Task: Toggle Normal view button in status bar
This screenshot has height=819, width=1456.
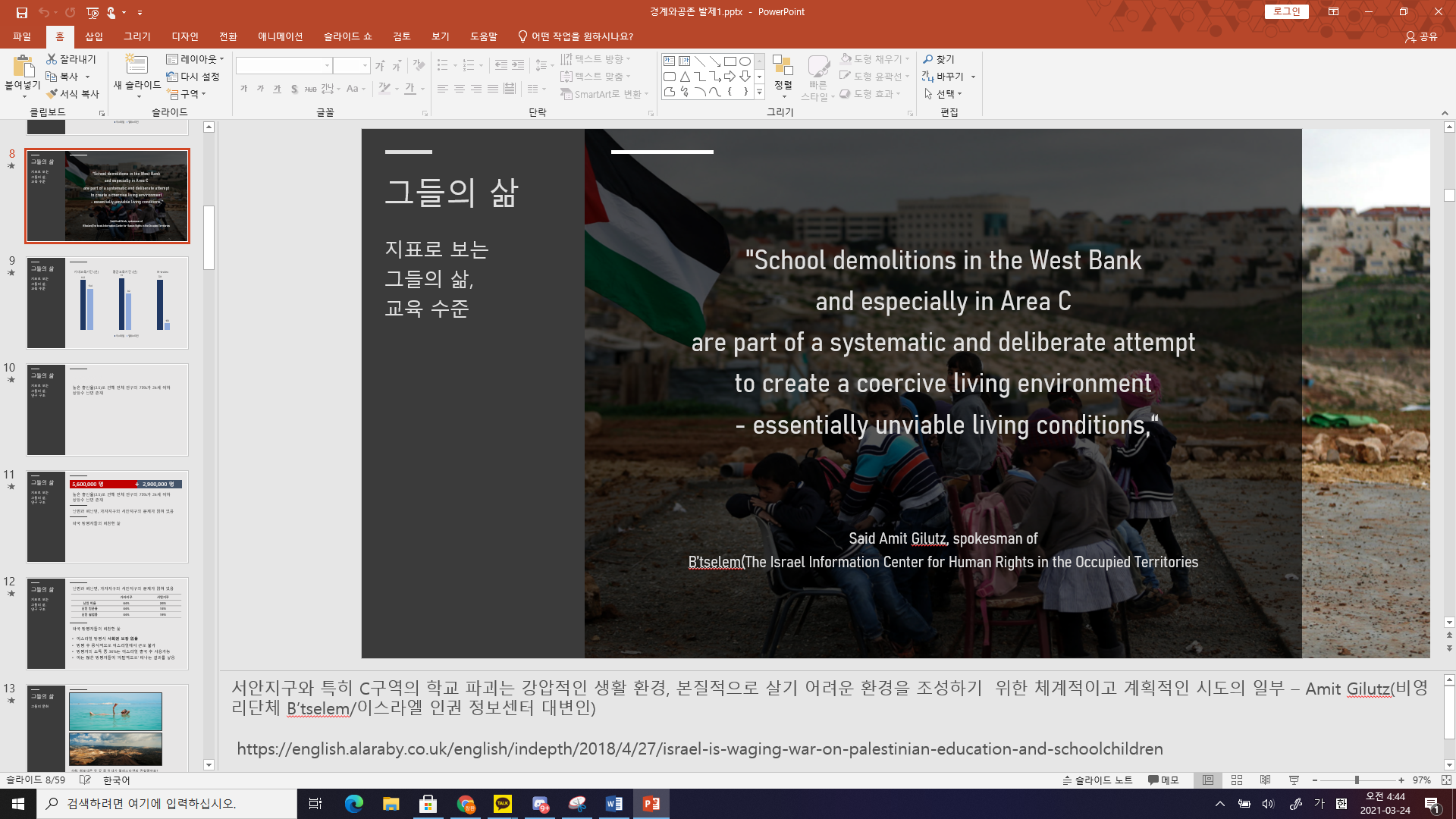Action: tap(1208, 780)
